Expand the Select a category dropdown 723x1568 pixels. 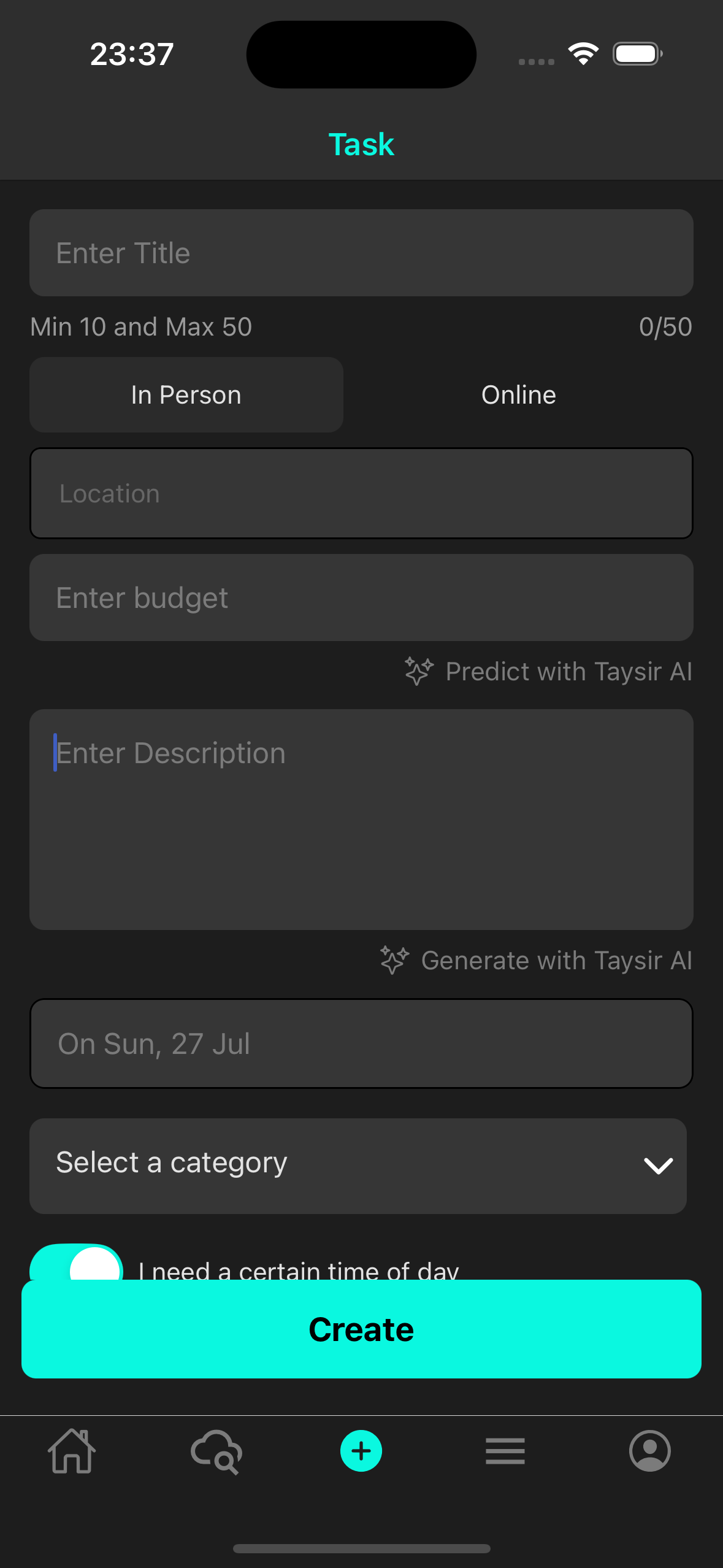(x=343, y=1166)
